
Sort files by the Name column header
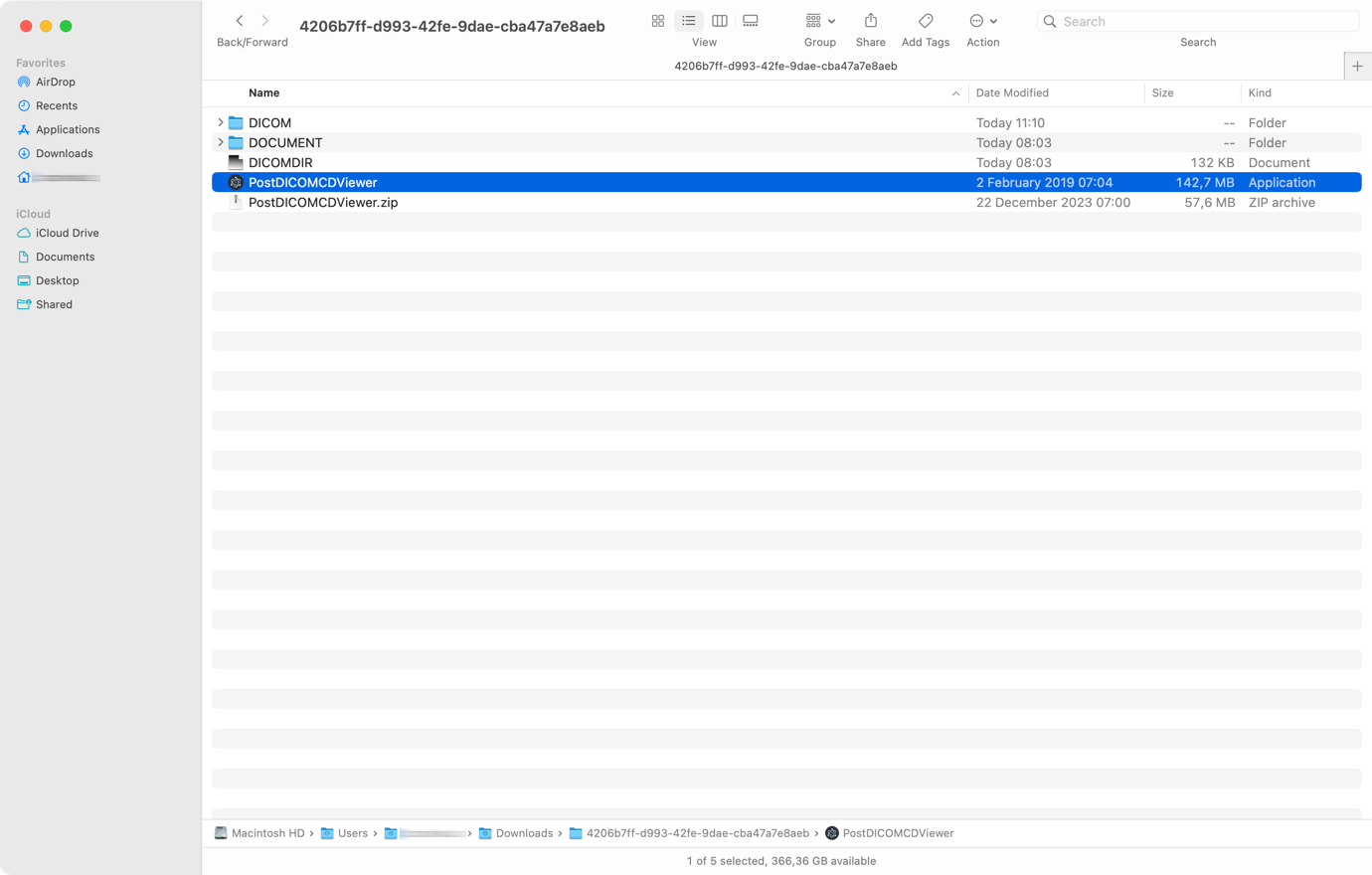(263, 92)
